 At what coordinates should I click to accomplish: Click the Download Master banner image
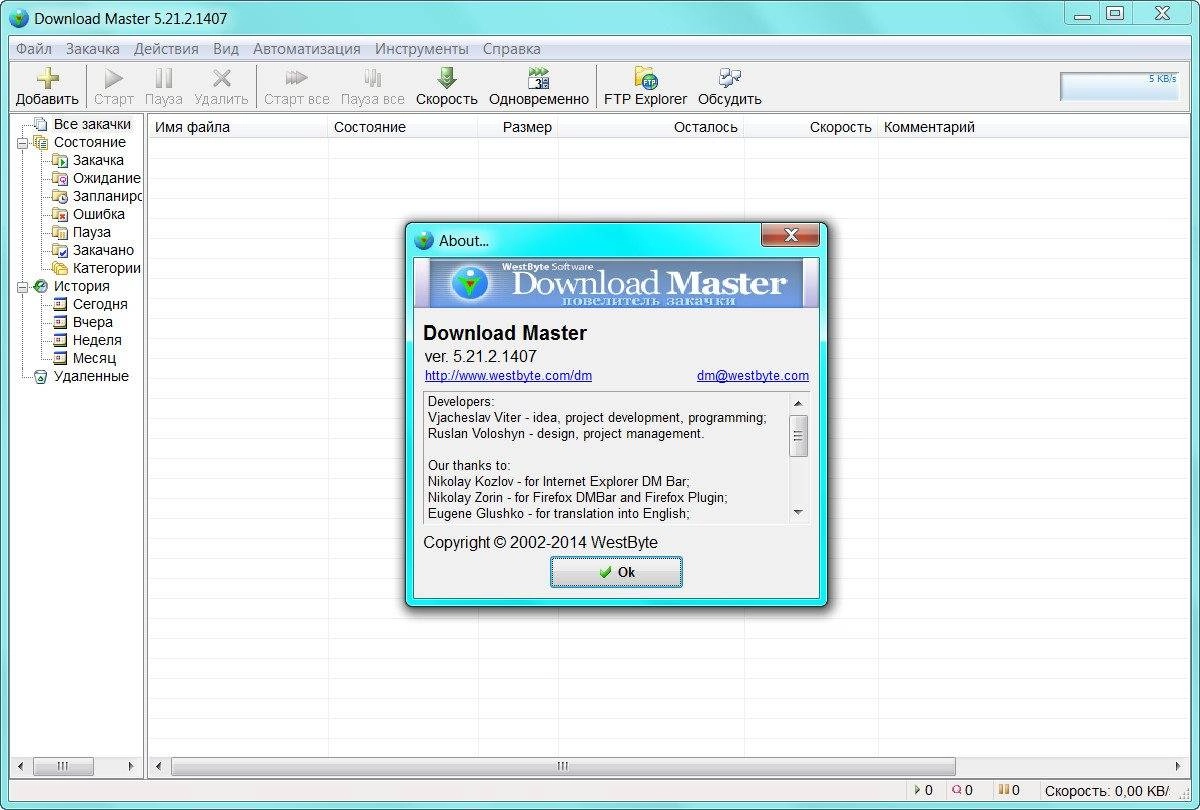(x=616, y=283)
